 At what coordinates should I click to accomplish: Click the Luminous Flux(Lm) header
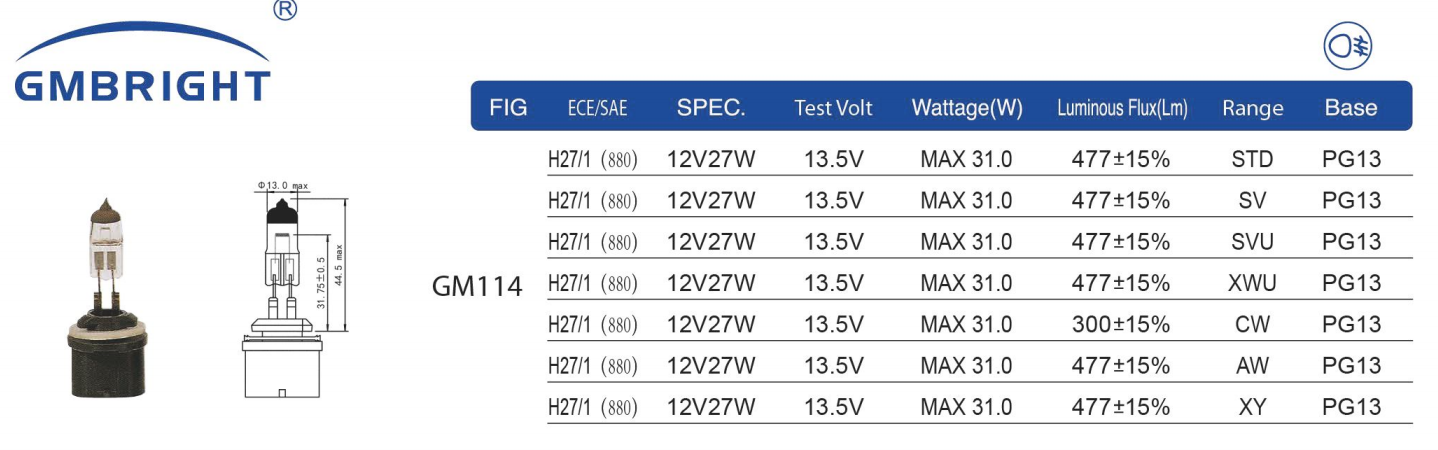1122,108
